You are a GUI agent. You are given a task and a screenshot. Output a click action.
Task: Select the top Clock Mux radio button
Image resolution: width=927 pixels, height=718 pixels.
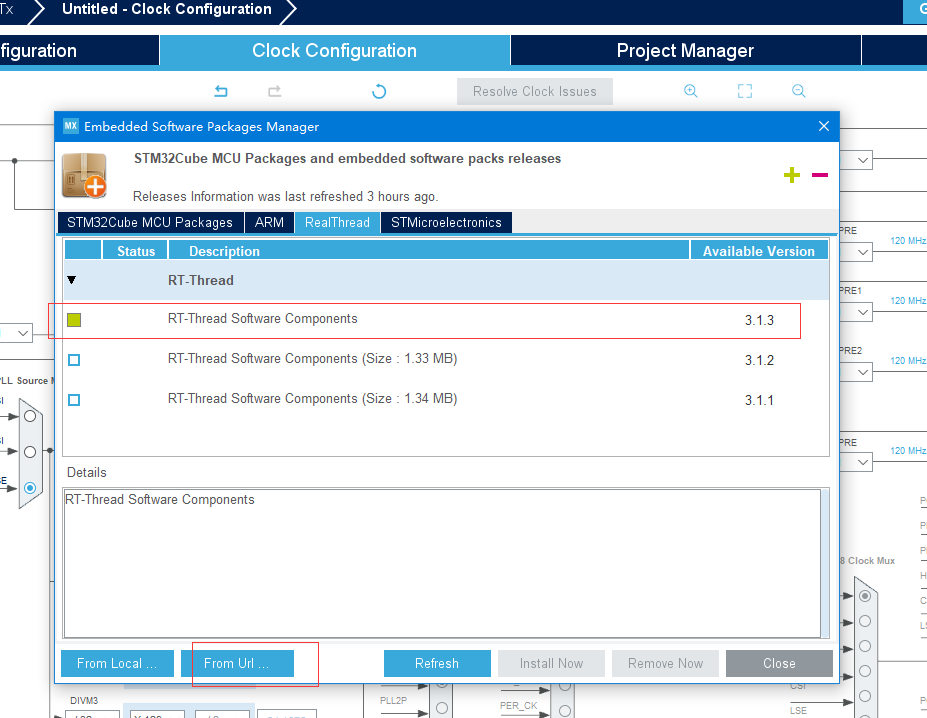(864, 596)
